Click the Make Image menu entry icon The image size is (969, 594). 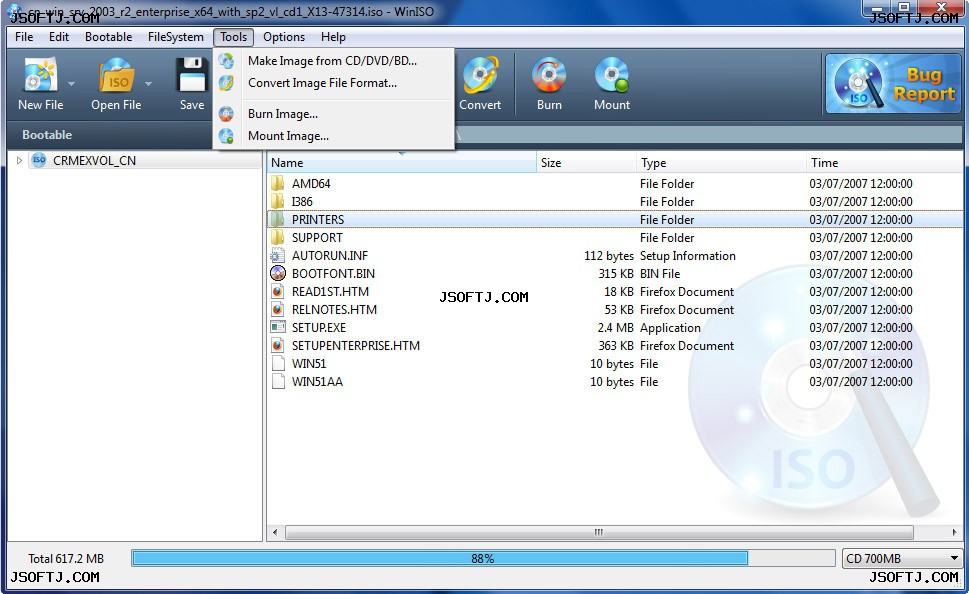[227, 61]
